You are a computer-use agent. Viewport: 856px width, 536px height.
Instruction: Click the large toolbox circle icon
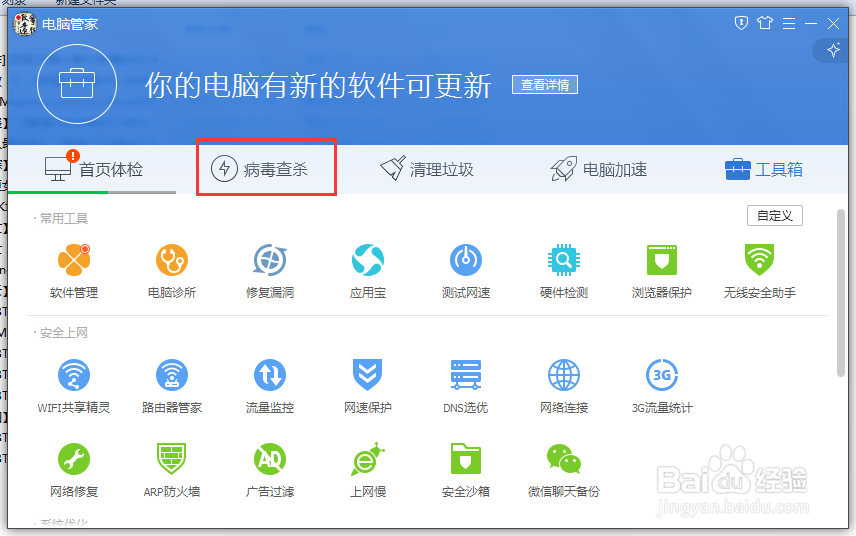click(77, 84)
